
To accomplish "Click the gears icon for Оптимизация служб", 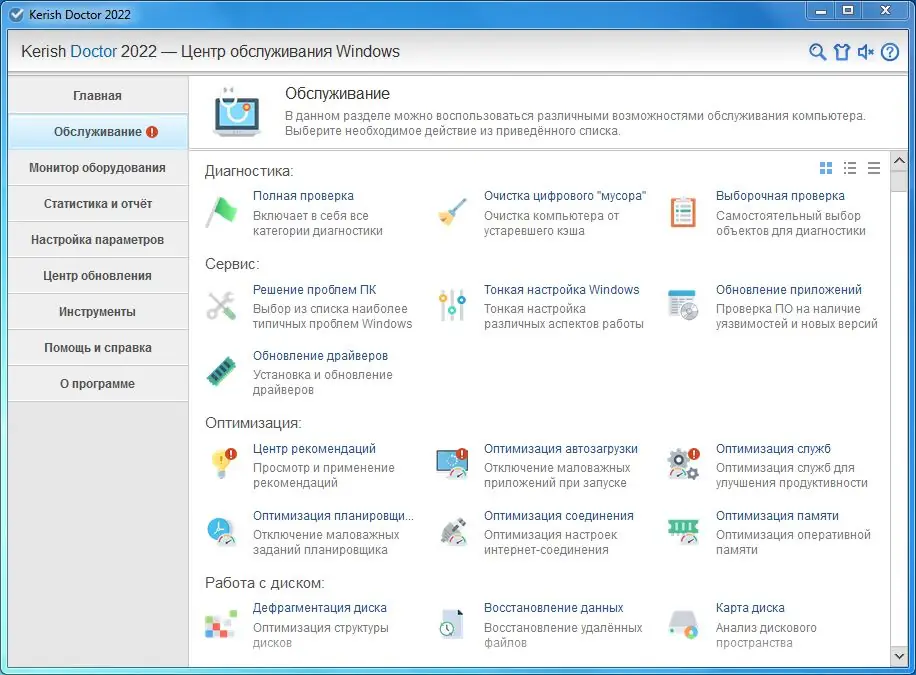I will point(683,464).
